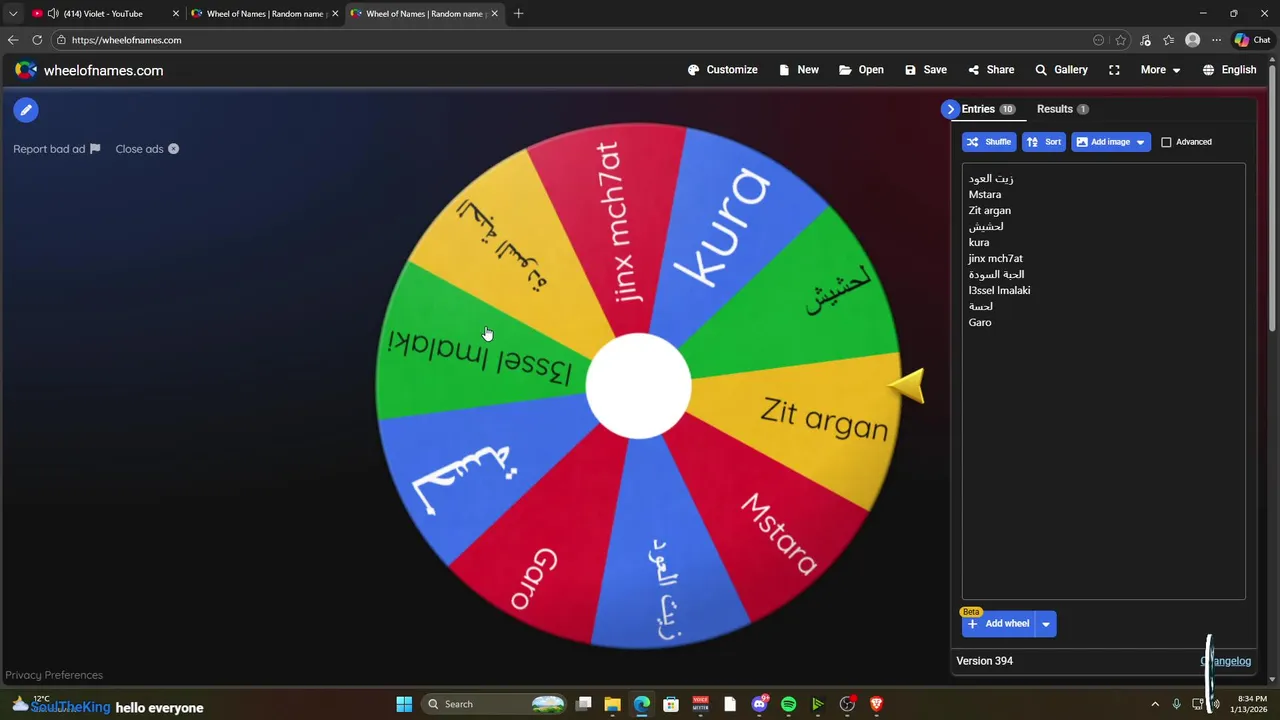The height and width of the screenshot is (720, 1280).
Task: Create a New wheel
Action: click(x=798, y=70)
